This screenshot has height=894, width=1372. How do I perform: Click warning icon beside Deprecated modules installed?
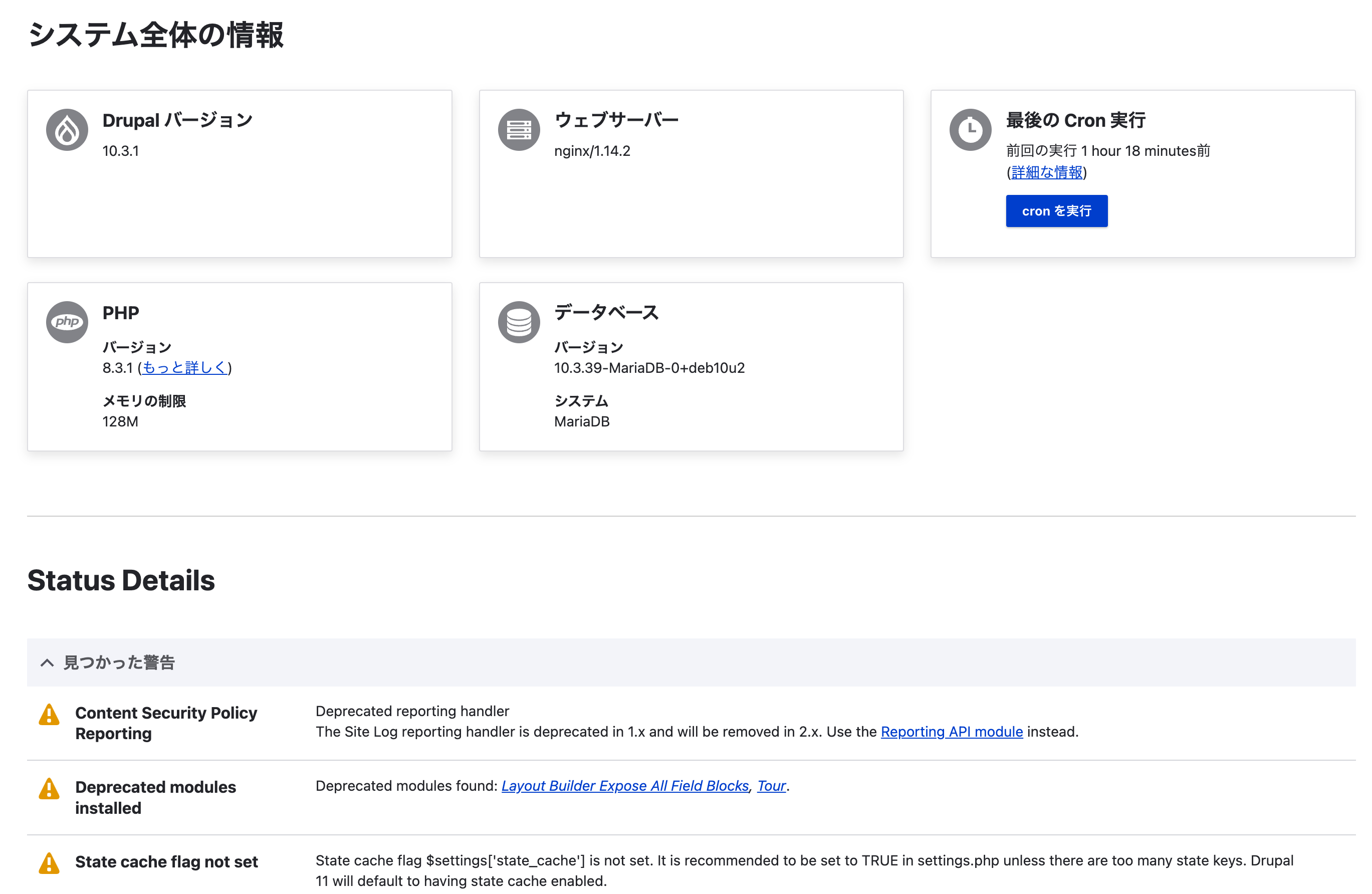click(49, 789)
